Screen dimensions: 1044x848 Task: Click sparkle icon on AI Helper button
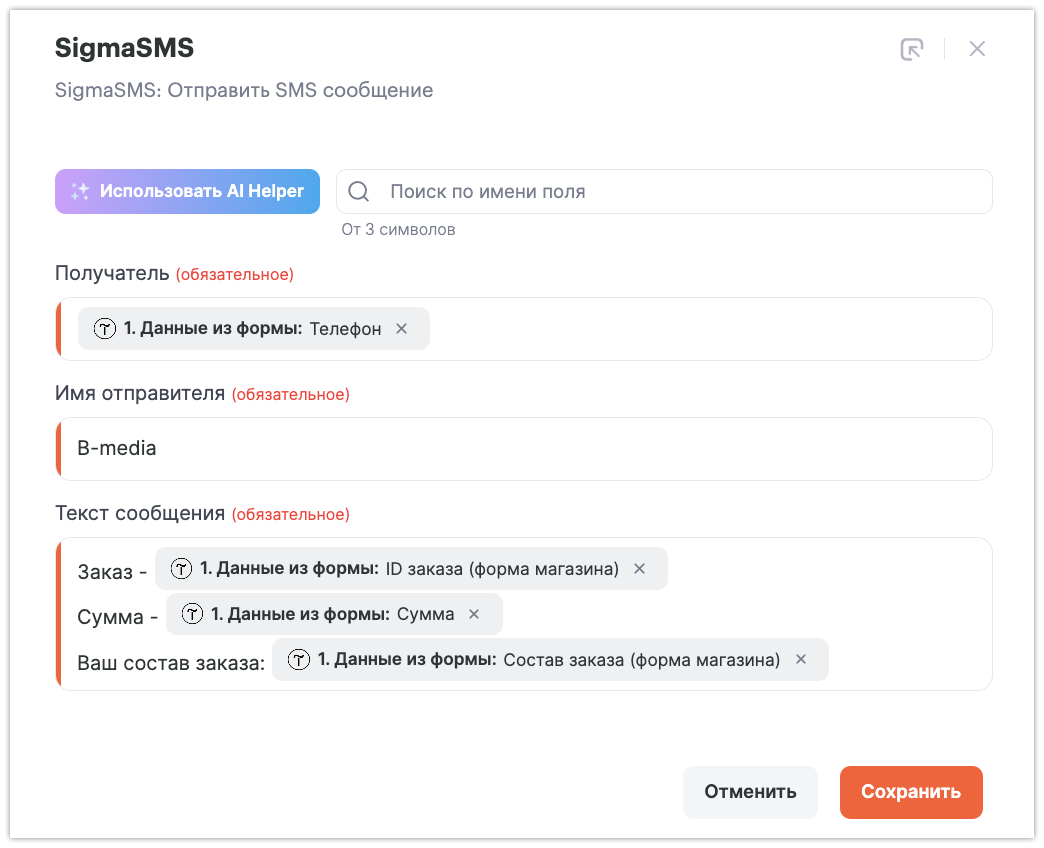[80, 192]
